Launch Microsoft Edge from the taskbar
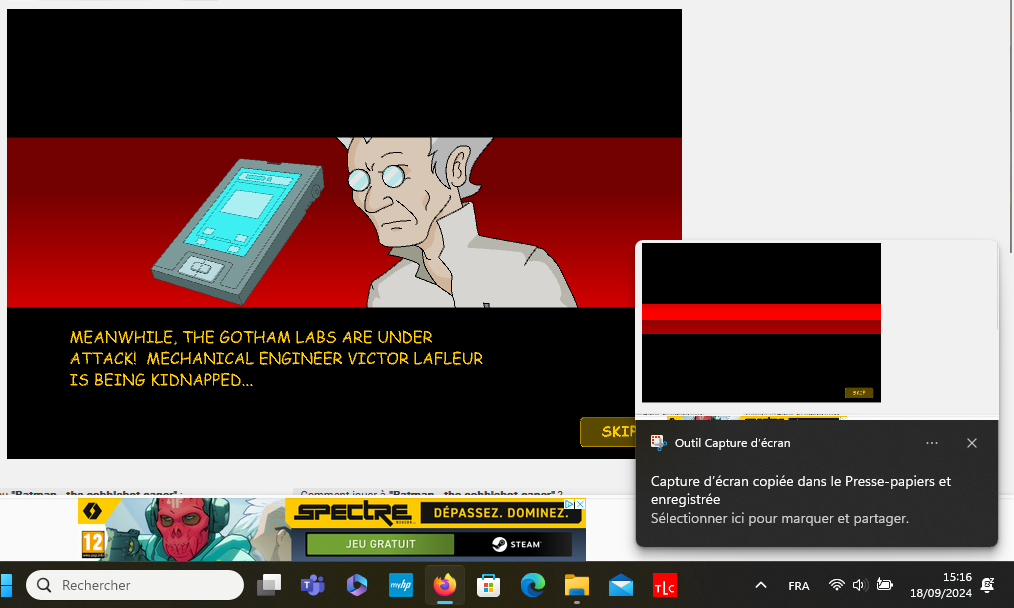 click(x=533, y=585)
